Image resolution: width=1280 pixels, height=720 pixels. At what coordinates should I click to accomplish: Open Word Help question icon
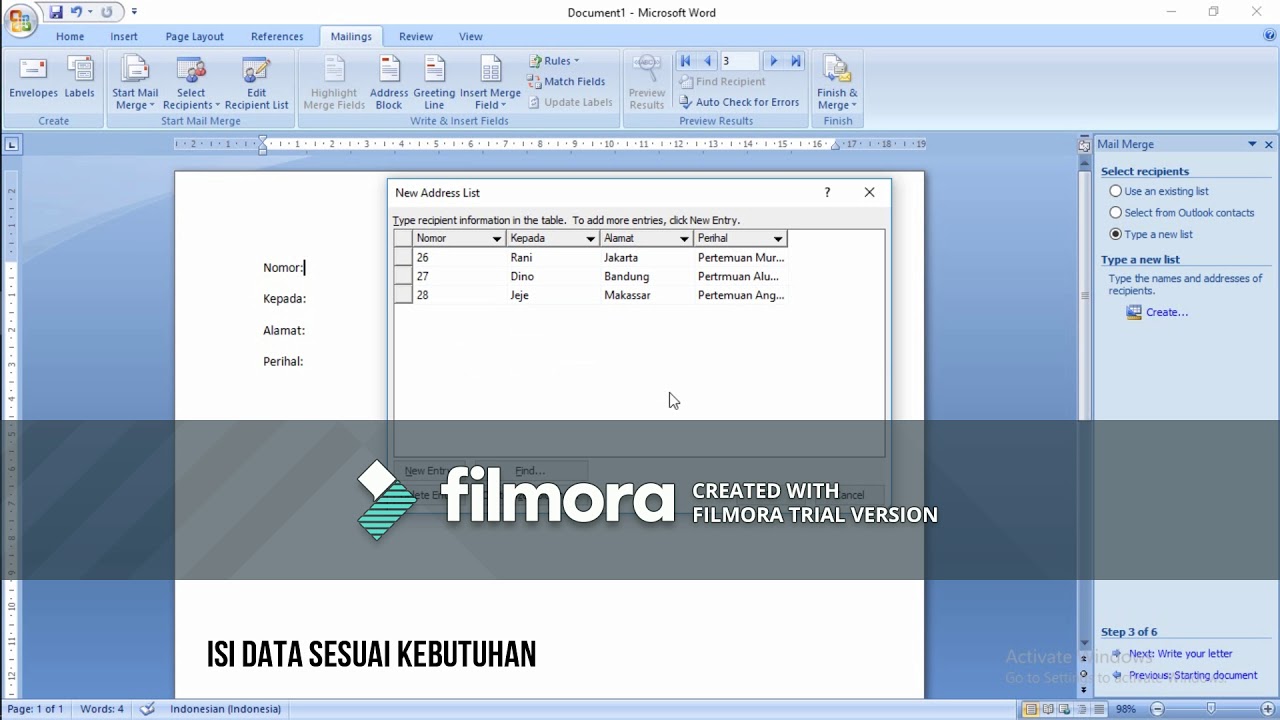(x=1270, y=36)
